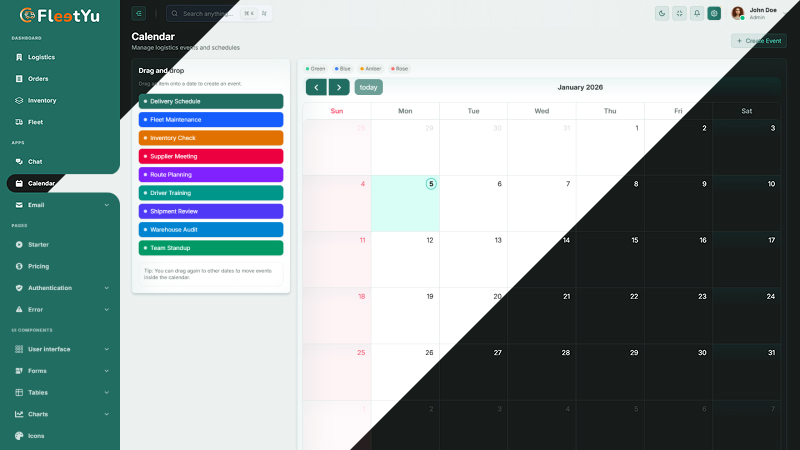800x450 pixels.
Task: Go to Inventory from the sidebar
Action: (x=42, y=100)
